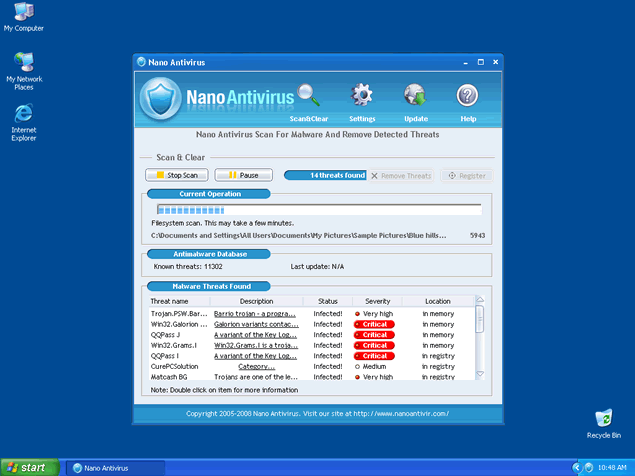This screenshot has height=476, width=635.
Task: Click the filesystem scan progress bar
Action: 316,210
